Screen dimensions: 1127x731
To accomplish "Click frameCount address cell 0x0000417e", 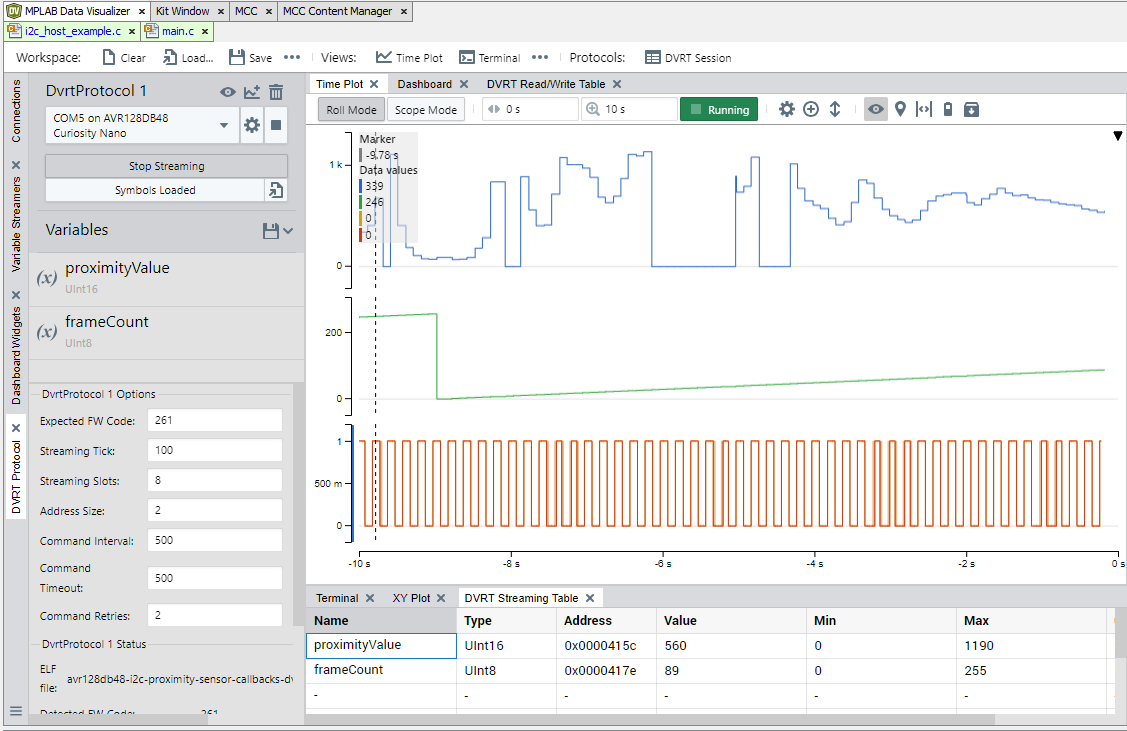I will [605, 671].
